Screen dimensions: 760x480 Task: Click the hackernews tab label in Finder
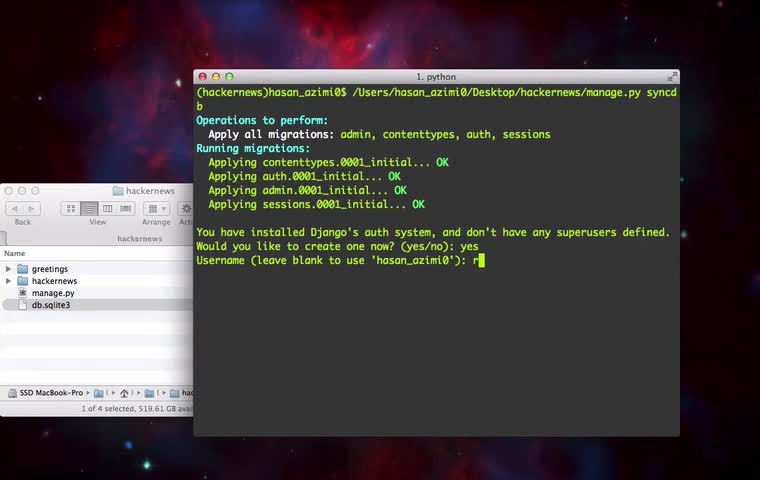140,239
